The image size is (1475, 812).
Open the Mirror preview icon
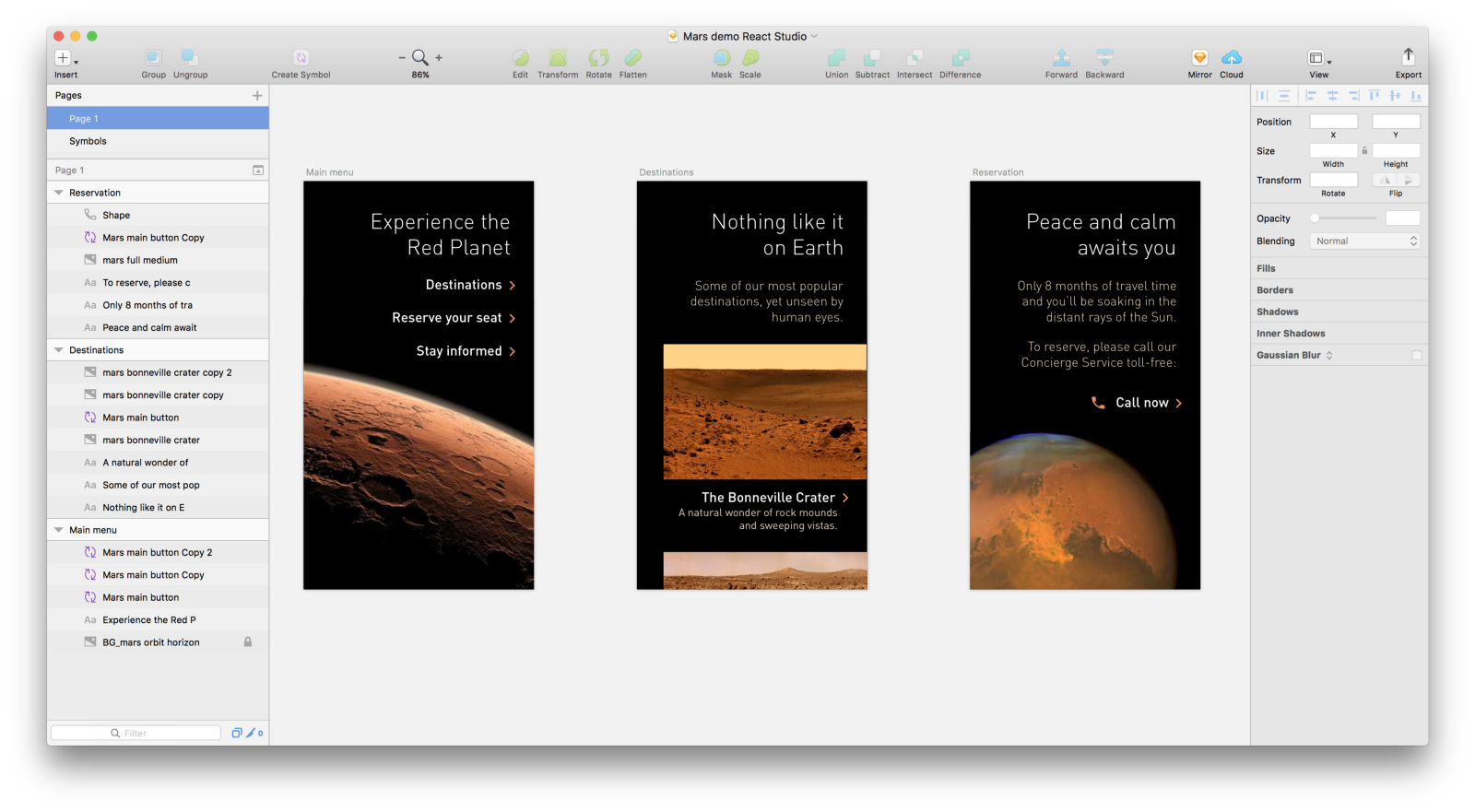pos(1199,58)
